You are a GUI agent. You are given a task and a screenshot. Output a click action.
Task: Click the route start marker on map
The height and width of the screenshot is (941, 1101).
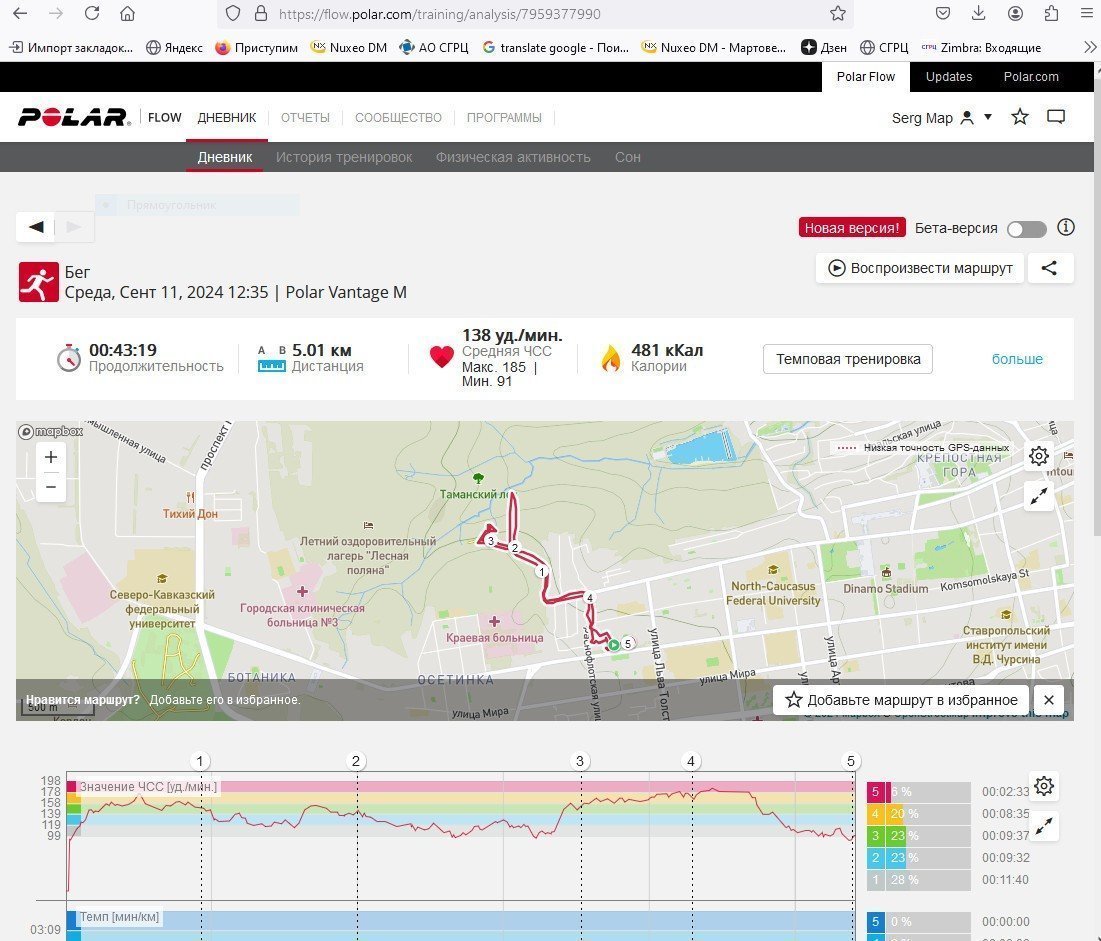point(614,644)
